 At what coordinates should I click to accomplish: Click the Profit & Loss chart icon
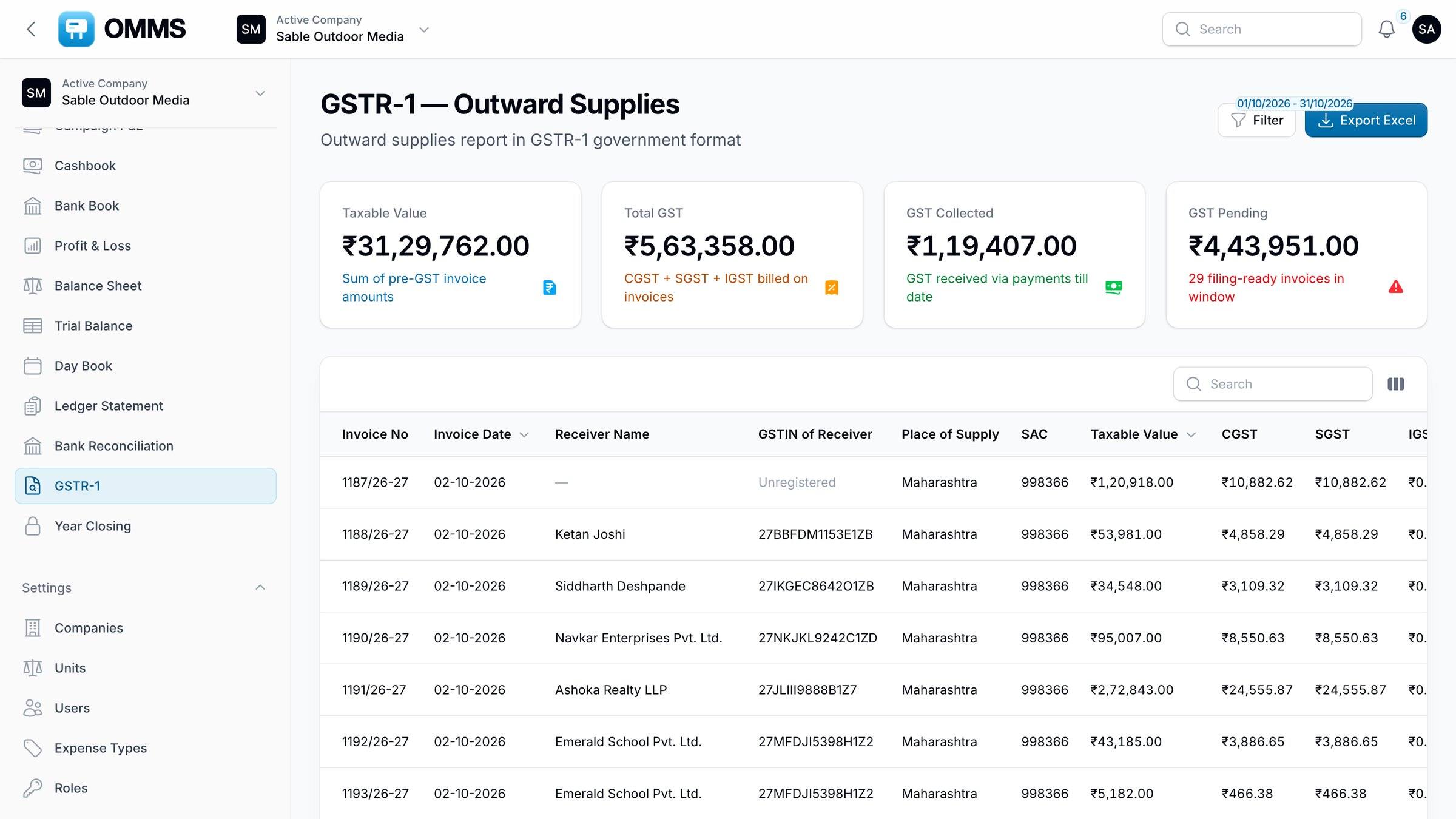(33, 246)
